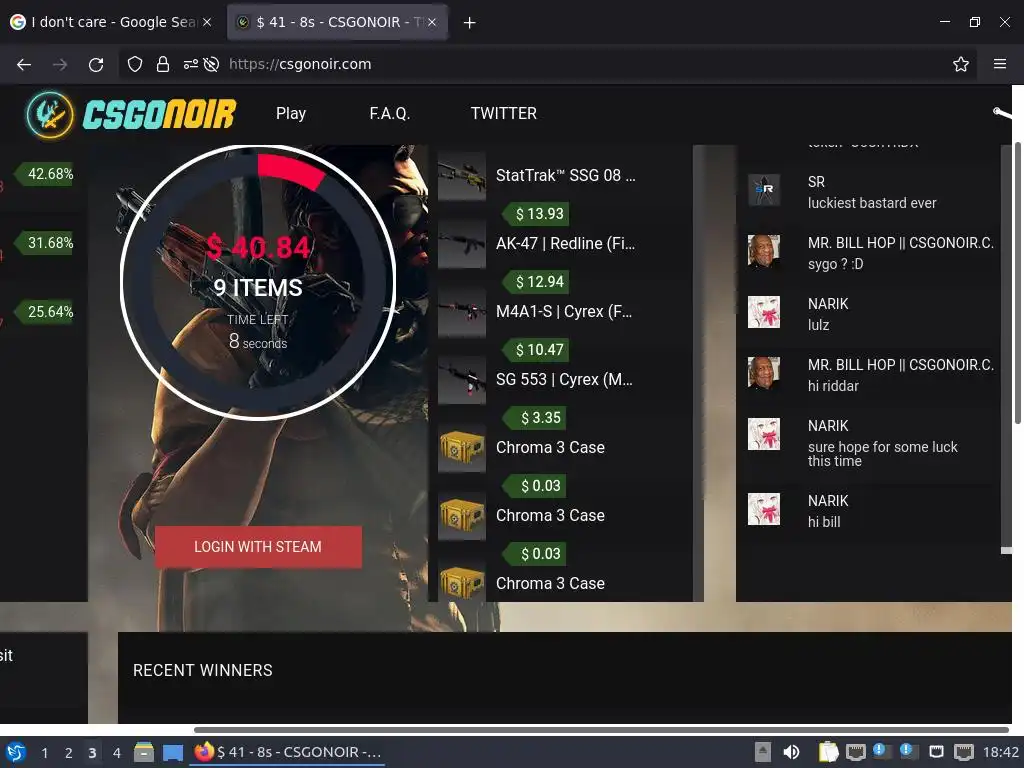Switch to the Google Search tab
Screen dimensions: 1024x768
click(104, 22)
